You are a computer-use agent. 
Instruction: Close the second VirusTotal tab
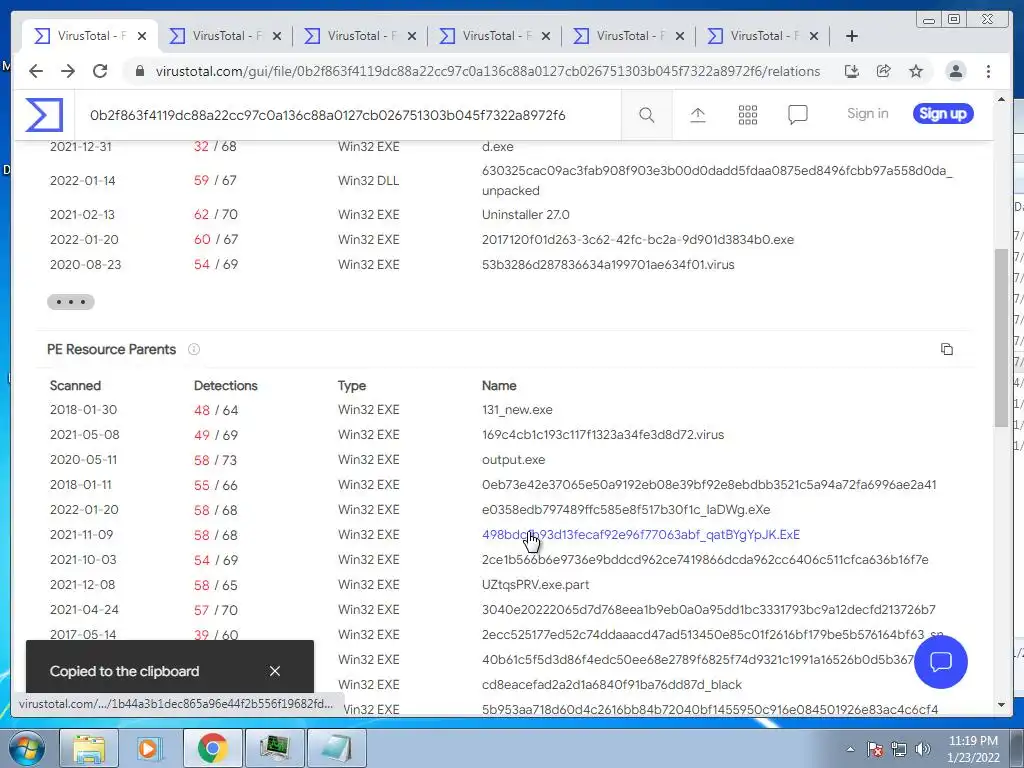click(277, 36)
